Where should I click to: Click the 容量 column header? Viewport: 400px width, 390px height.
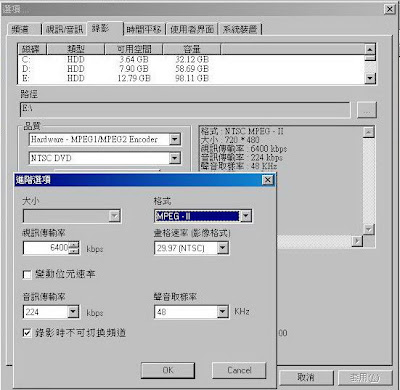click(192, 49)
